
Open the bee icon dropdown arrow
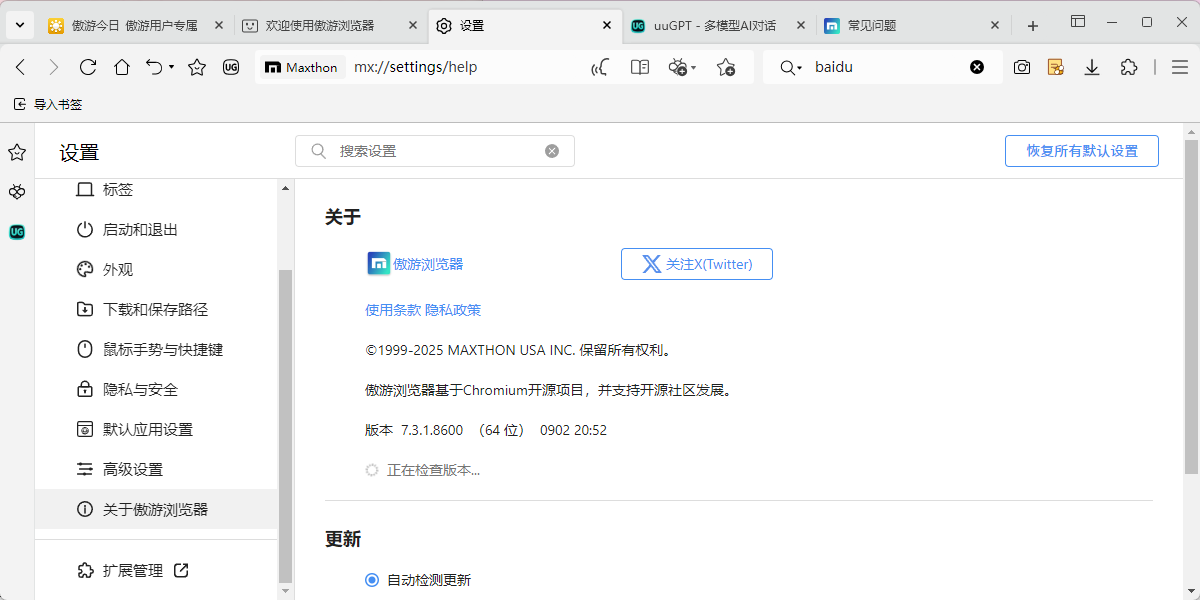(692, 67)
